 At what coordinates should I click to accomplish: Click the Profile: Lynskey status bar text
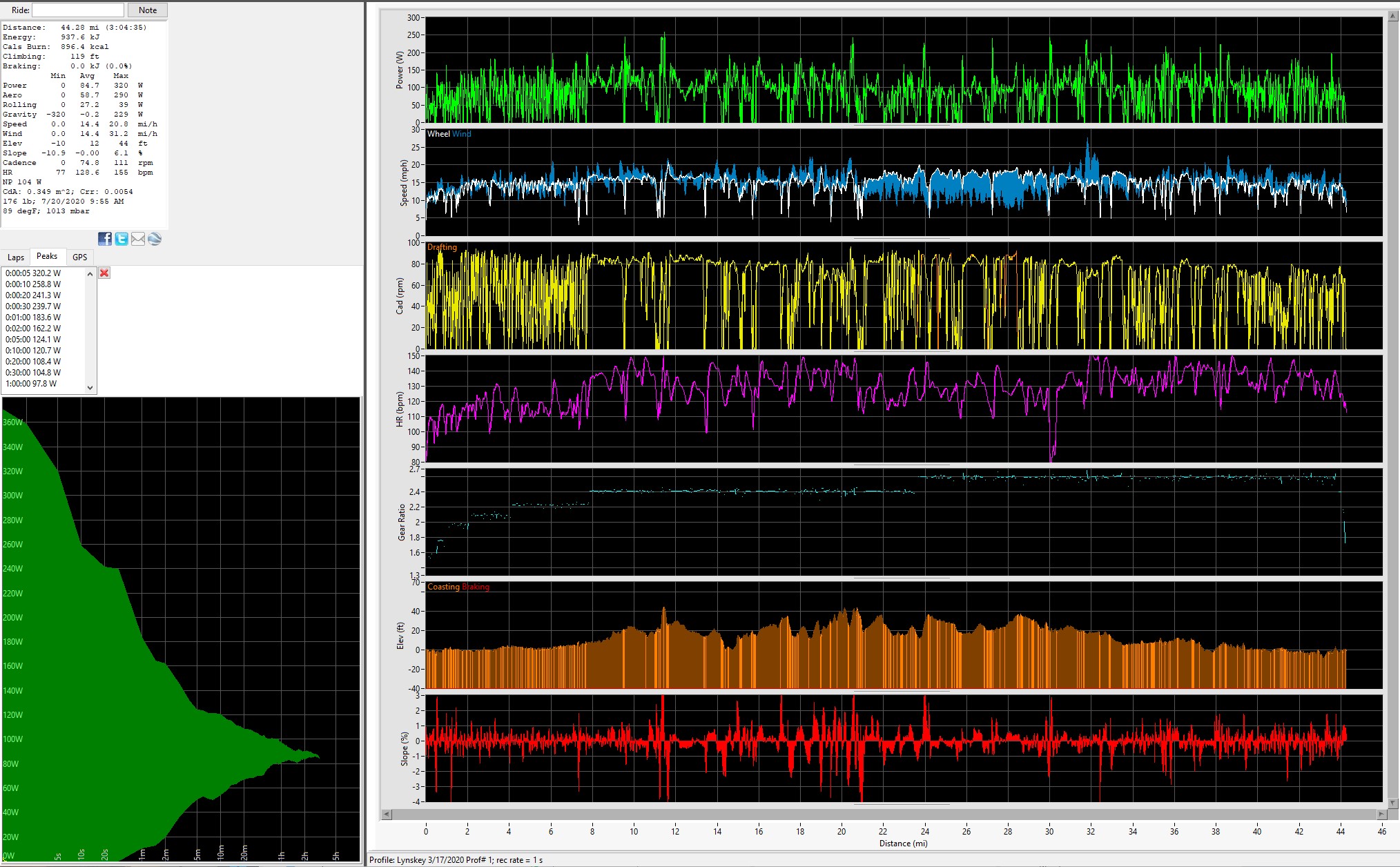(x=456, y=860)
